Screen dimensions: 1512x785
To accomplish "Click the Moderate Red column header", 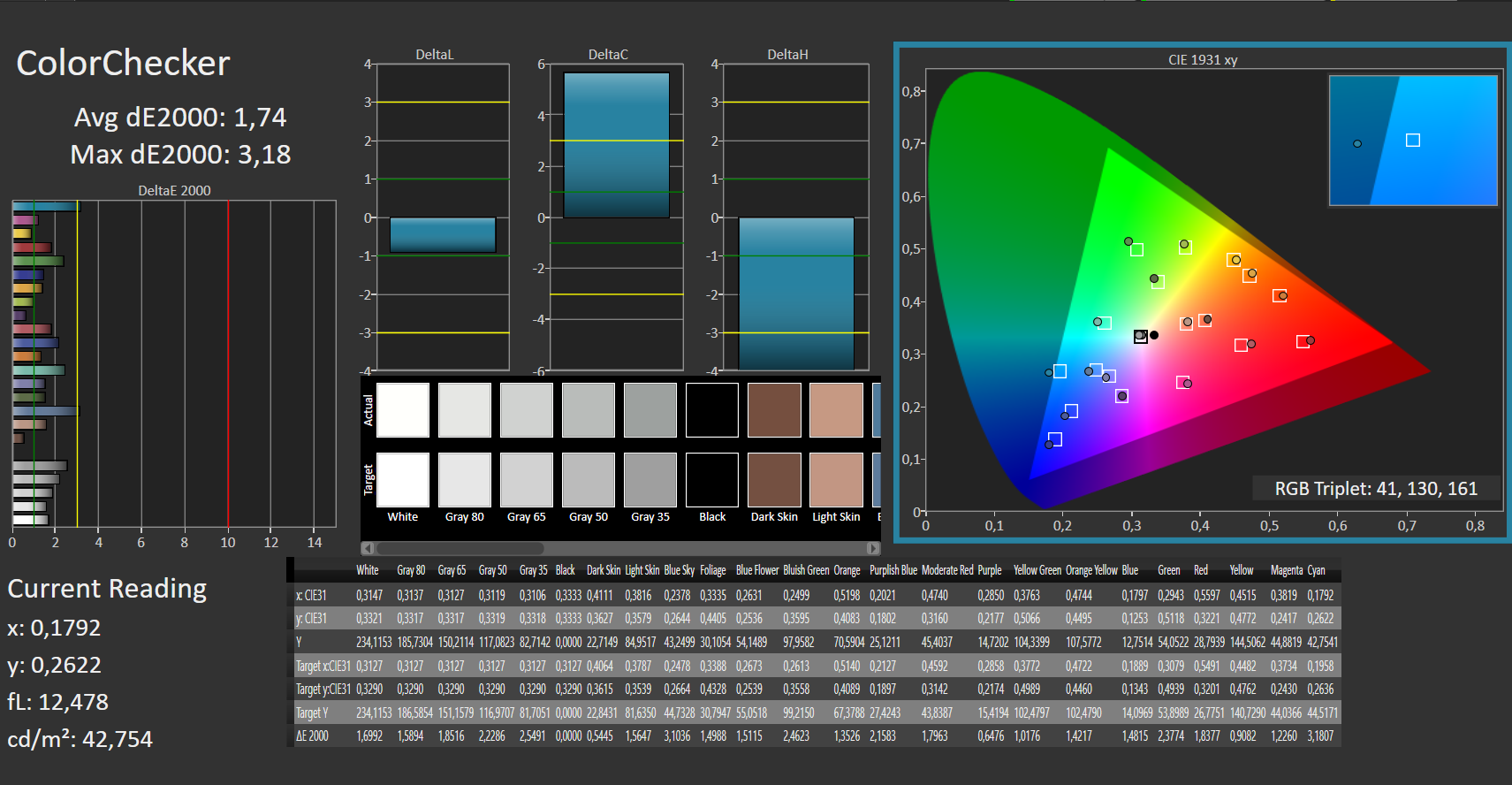I will pos(947,570).
